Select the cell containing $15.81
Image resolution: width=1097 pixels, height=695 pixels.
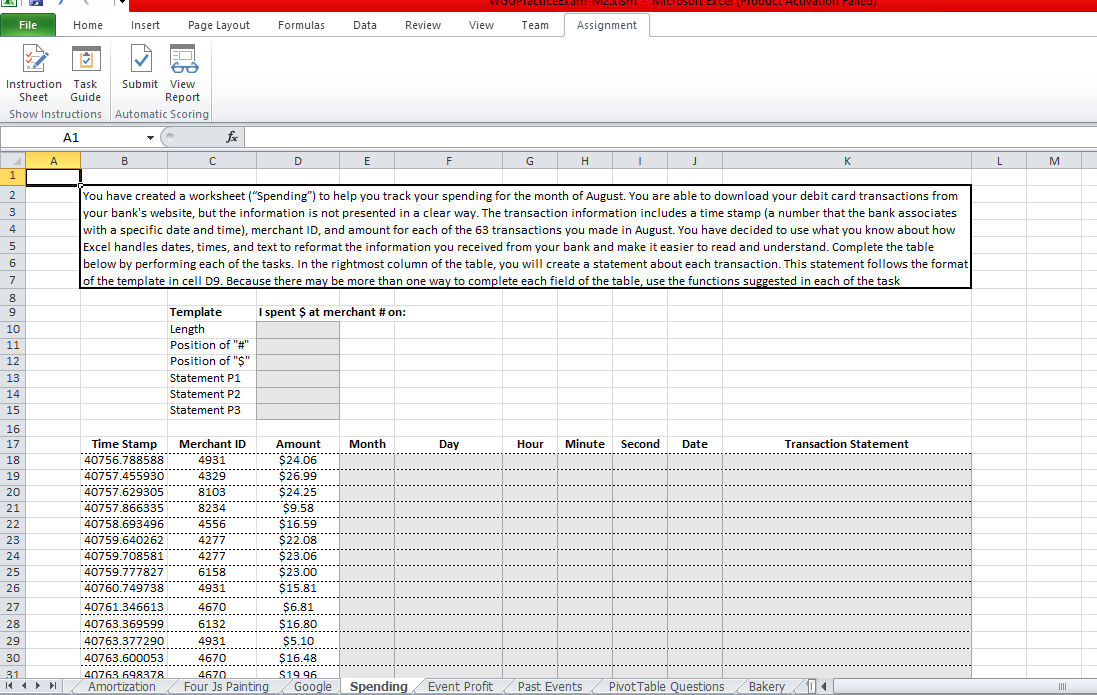click(x=297, y=588)
